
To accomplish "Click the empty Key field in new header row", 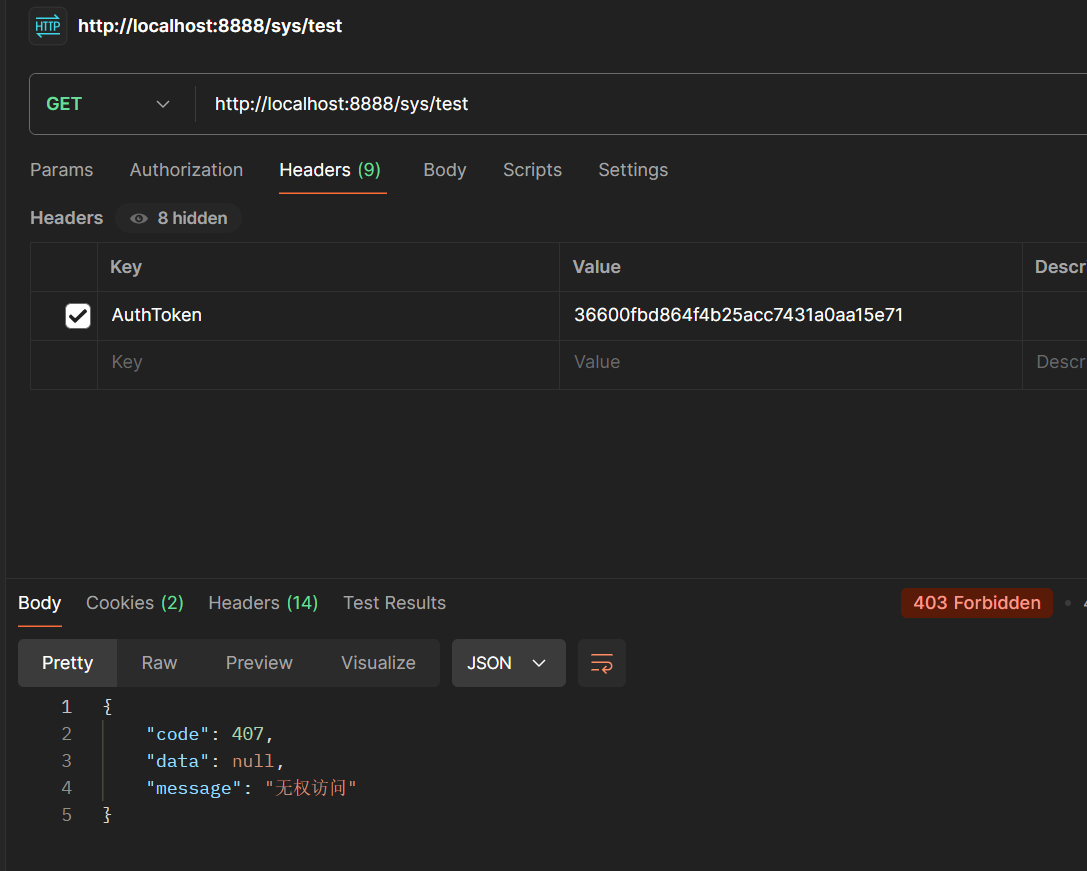I will [327, 362].
